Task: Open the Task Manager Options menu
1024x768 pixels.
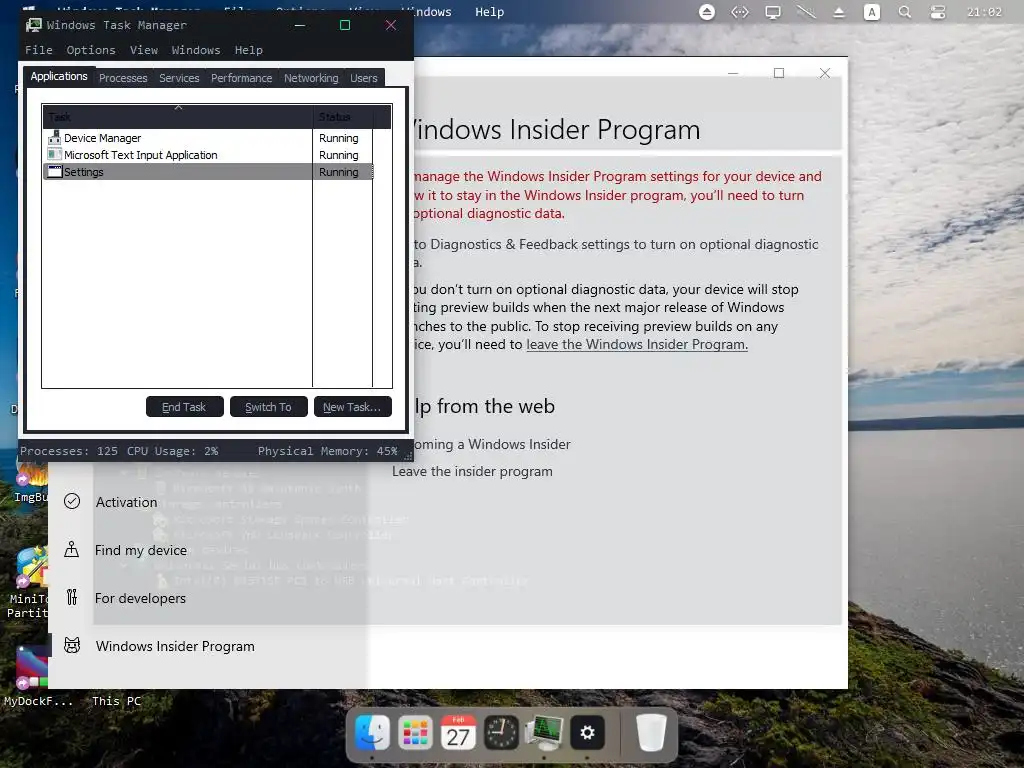Action: 91,50
